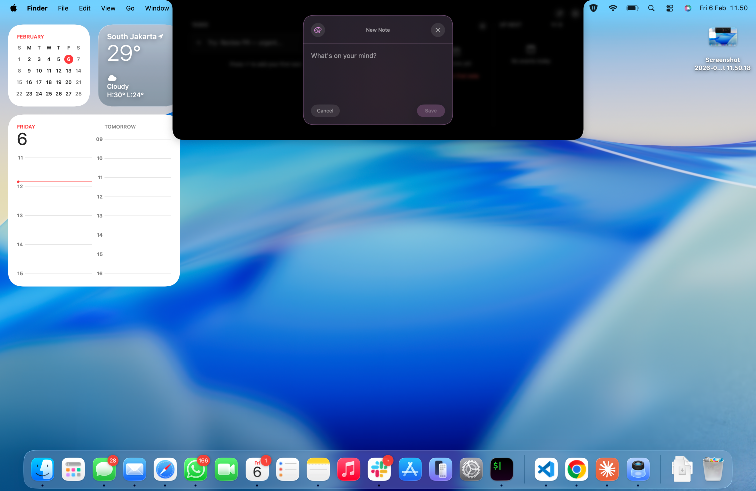Select the Screenshot file on the desktop
Viewport: 756px width, 491px height.
(x=722, y=40)
